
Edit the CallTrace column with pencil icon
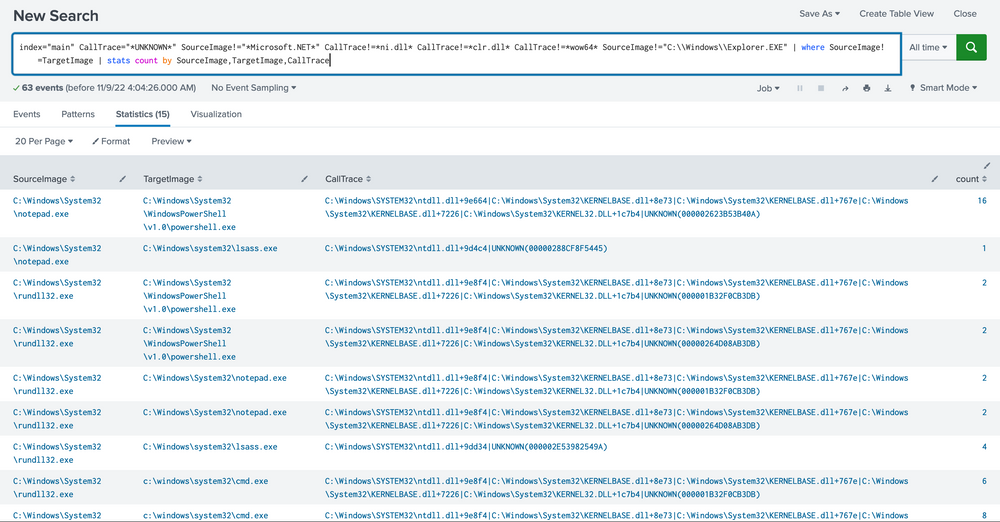[x=934, y=179]
